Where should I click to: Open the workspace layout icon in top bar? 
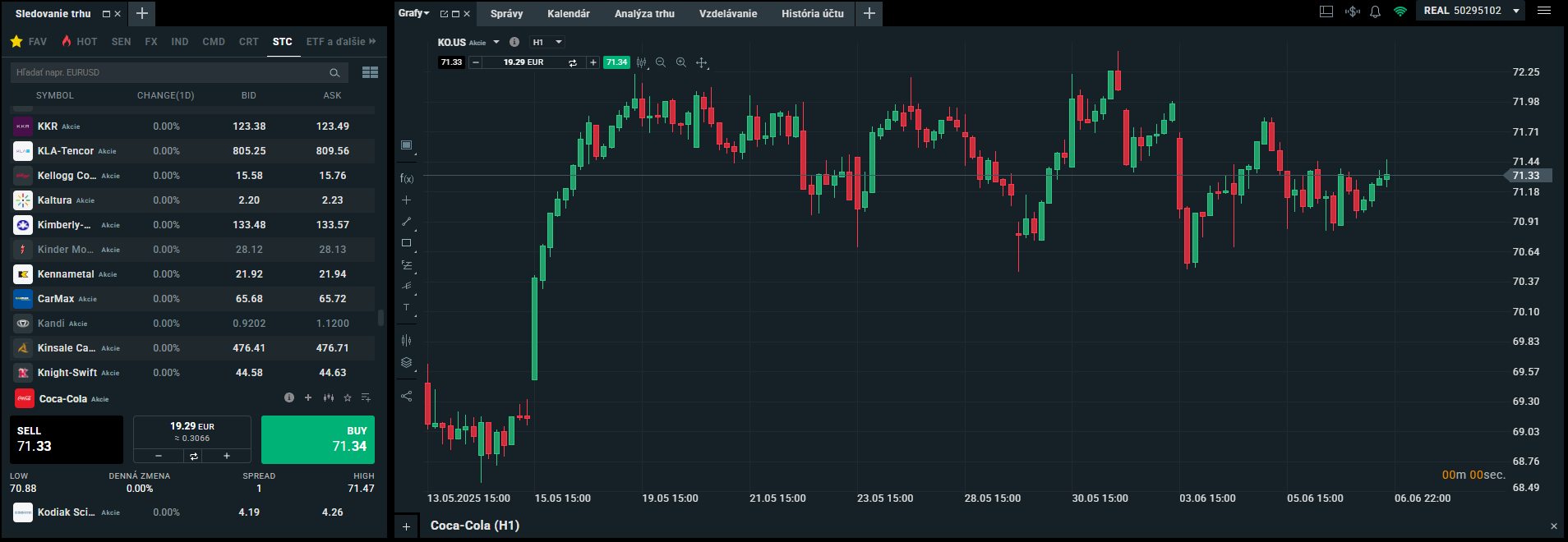coord(1326,11)
